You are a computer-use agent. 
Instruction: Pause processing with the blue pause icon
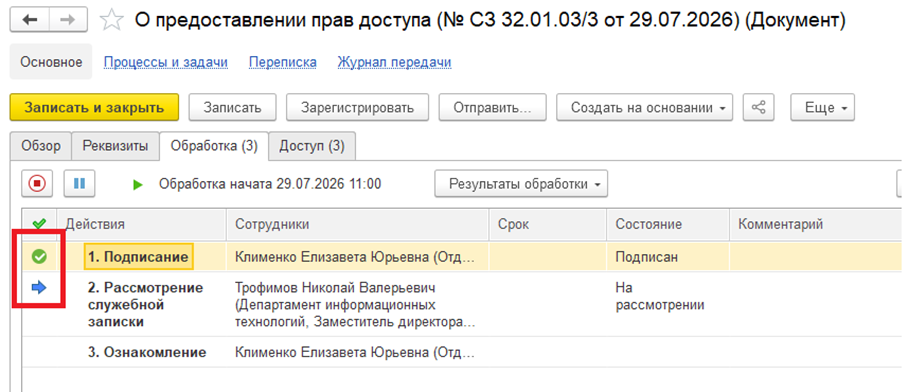(79, 184)
